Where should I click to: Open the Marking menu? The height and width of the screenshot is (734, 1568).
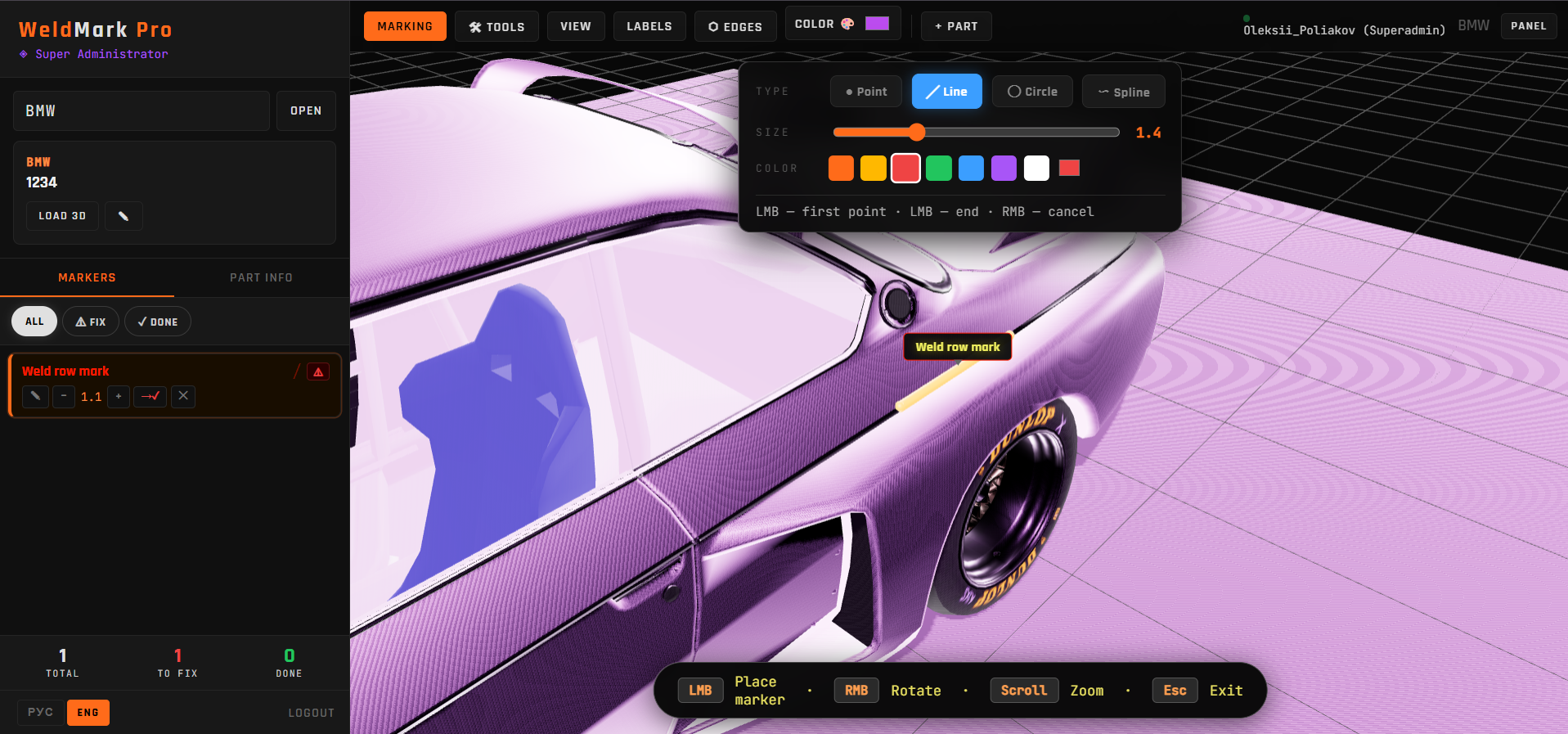click(405, 26)
